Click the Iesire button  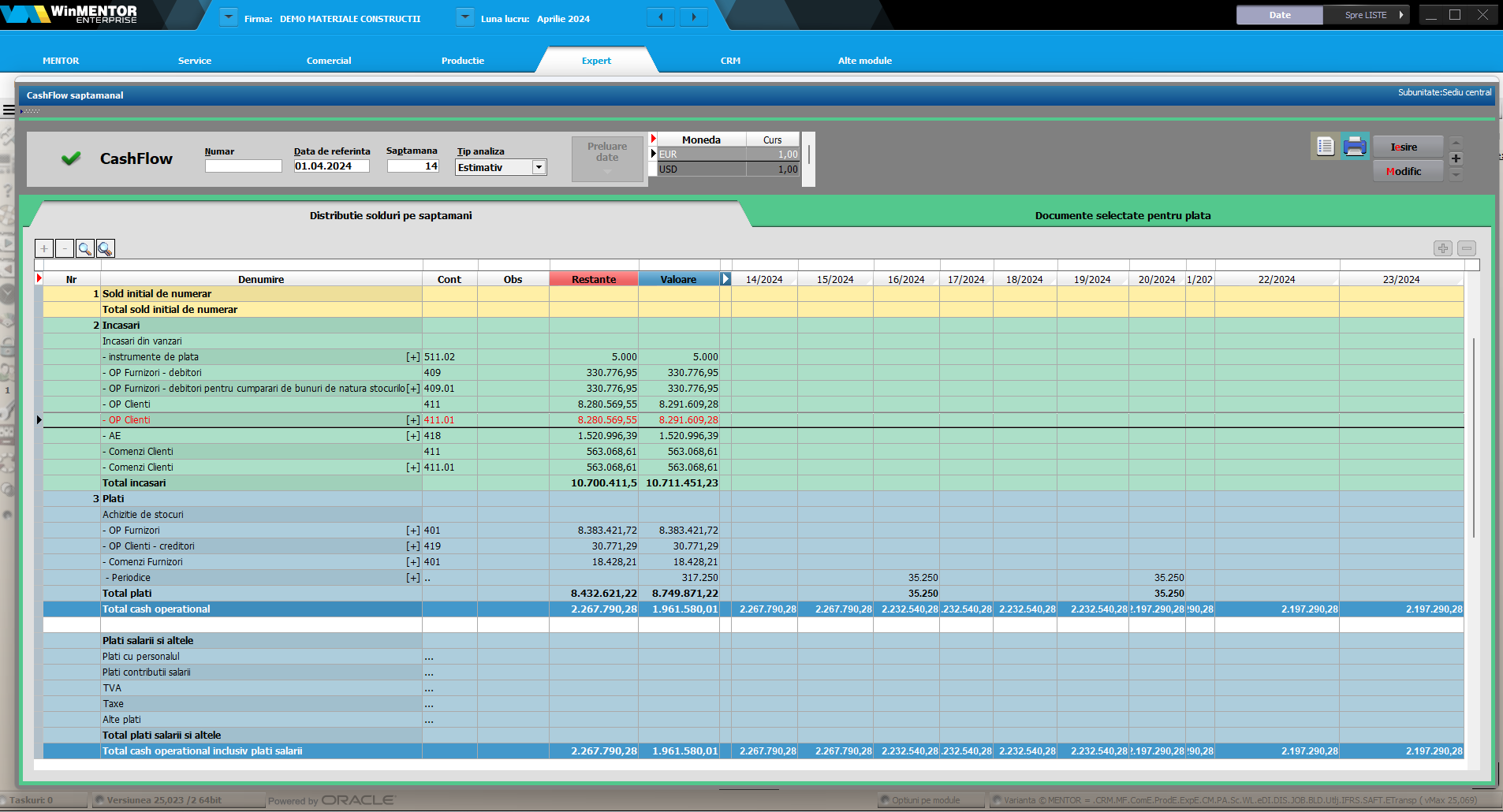tap(1408, 147)
